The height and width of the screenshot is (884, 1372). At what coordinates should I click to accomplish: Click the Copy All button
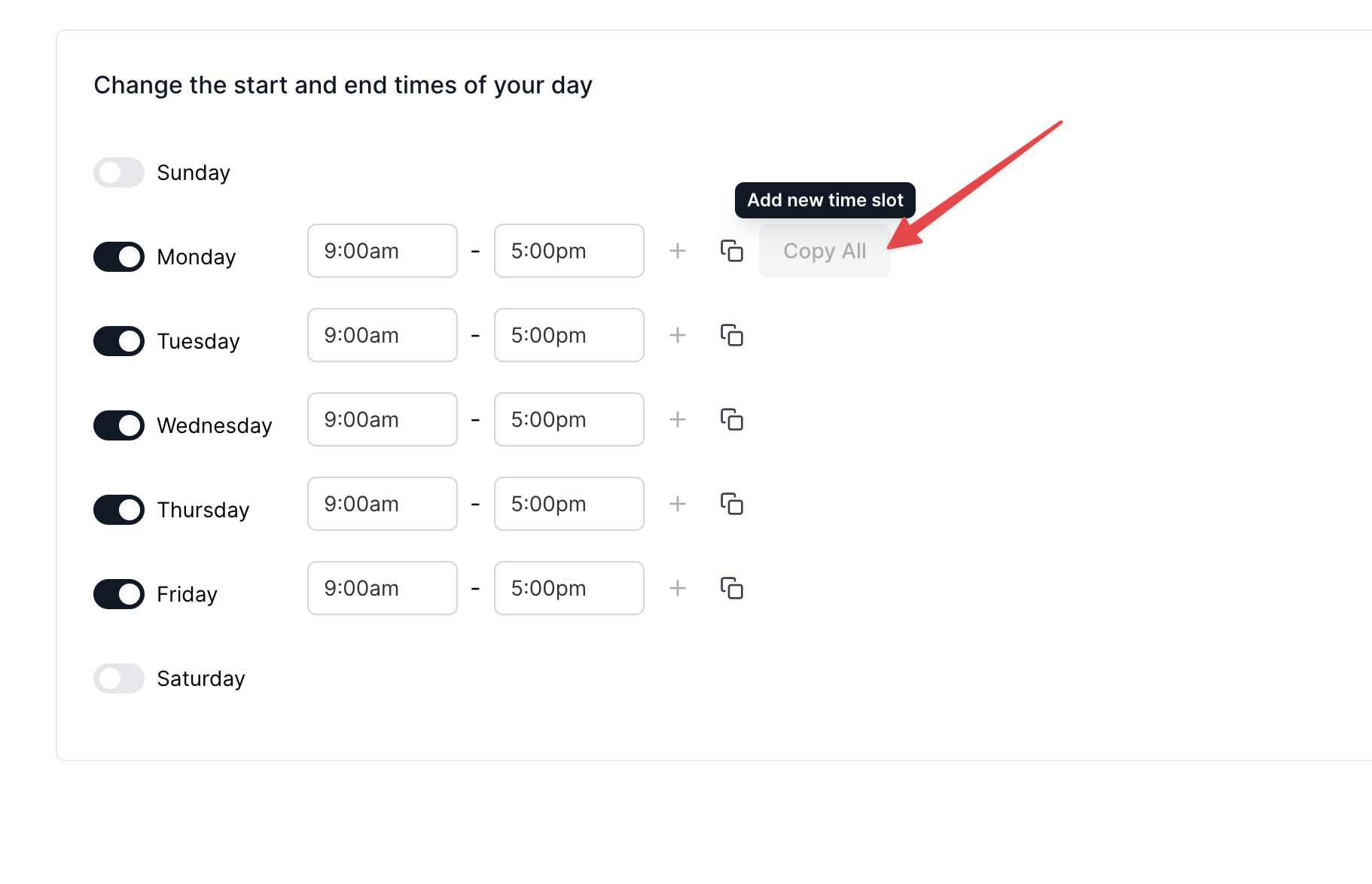pos(825,251)
